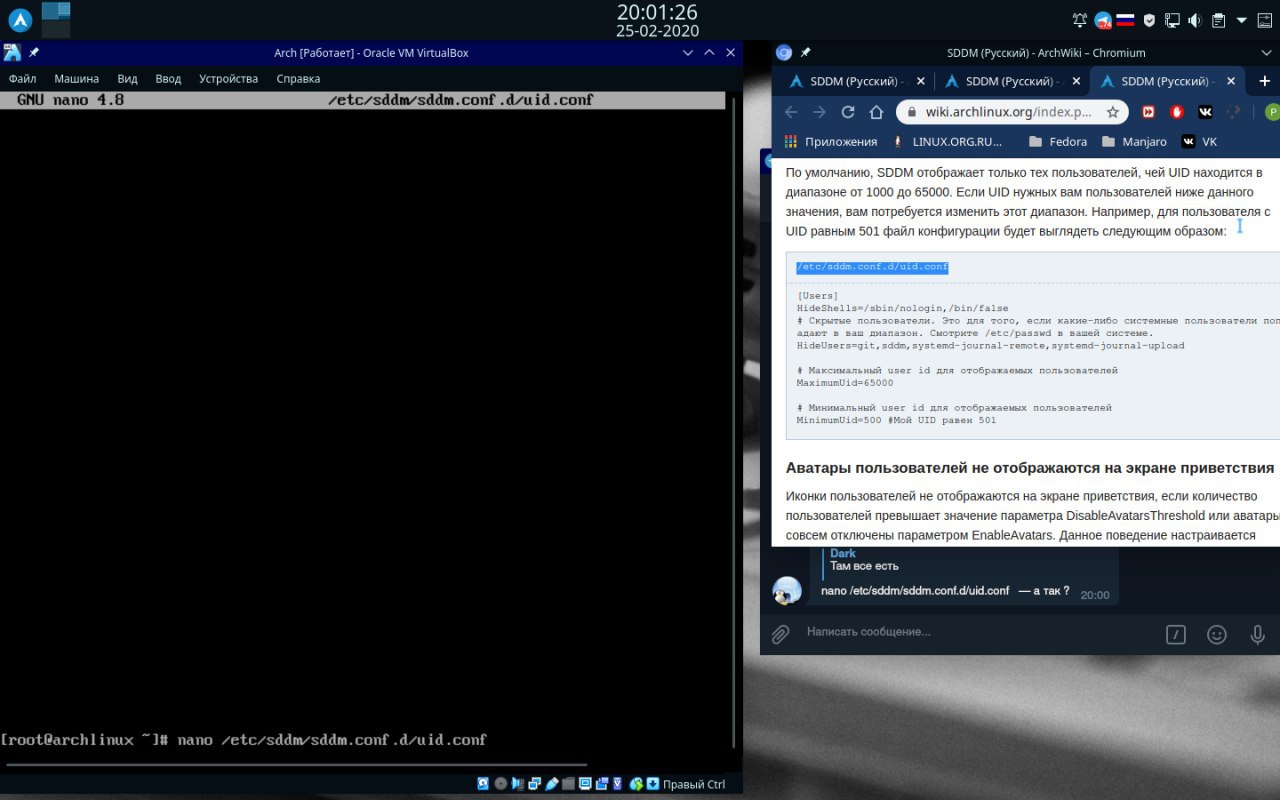Open panel configuration icon at far right

point(1266,20)
